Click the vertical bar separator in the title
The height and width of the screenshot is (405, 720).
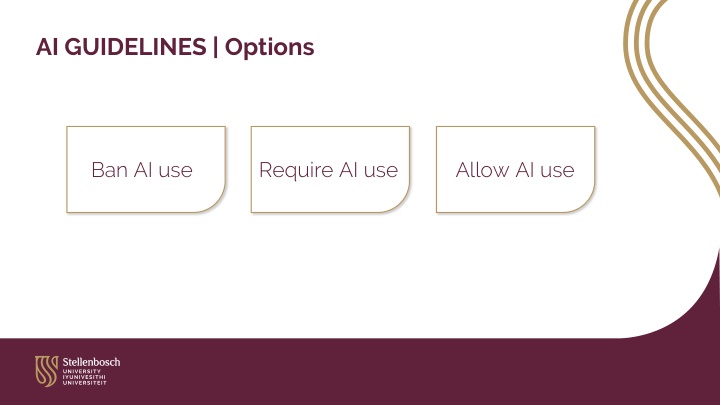(215, 47)
